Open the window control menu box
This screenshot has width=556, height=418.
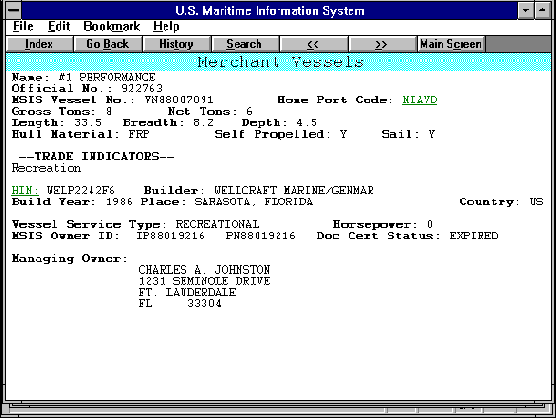(13, 10)
